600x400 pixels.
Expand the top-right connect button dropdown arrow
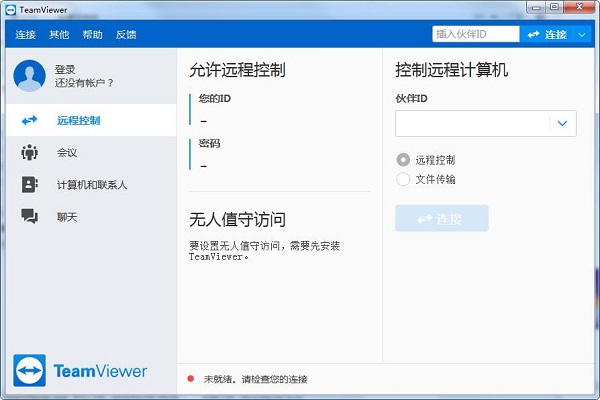[x=583, y=34]
